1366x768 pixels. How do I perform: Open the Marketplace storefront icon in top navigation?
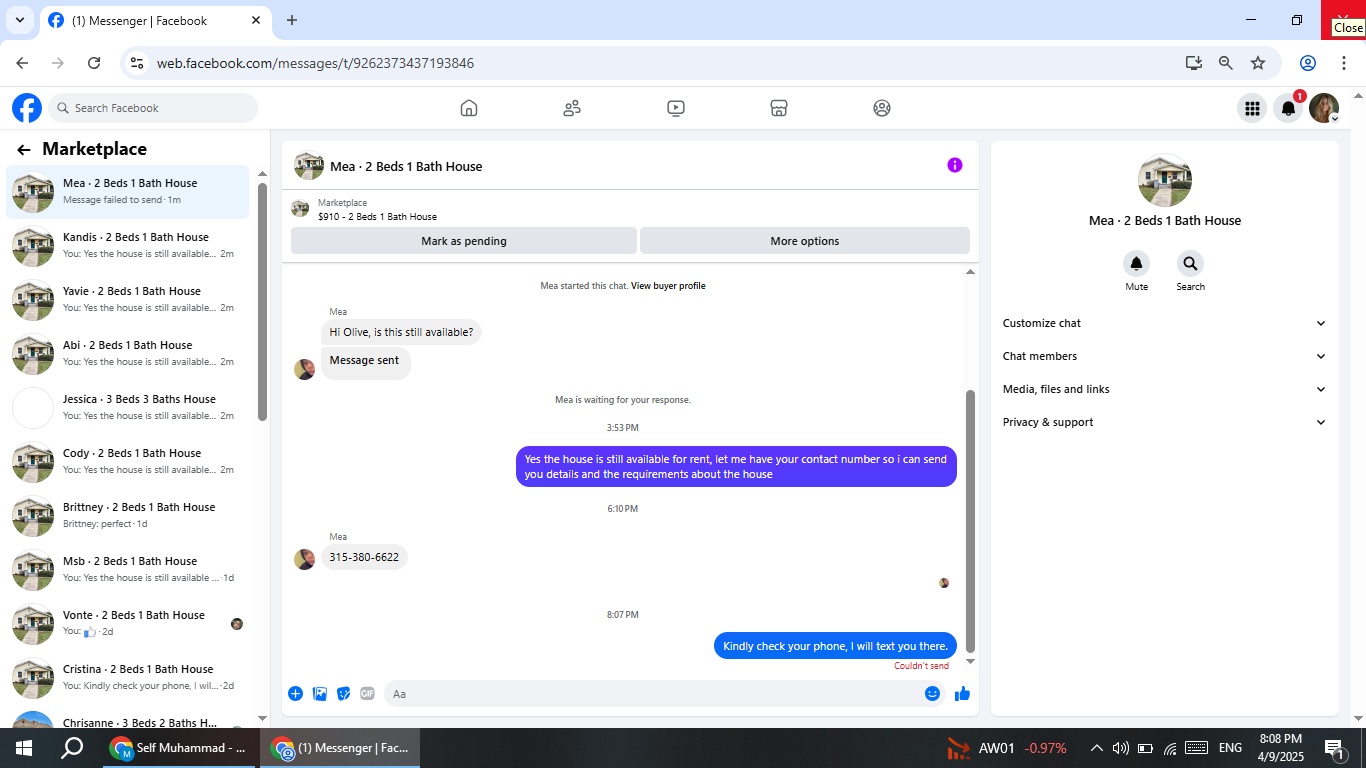click(x=779, y=108)
